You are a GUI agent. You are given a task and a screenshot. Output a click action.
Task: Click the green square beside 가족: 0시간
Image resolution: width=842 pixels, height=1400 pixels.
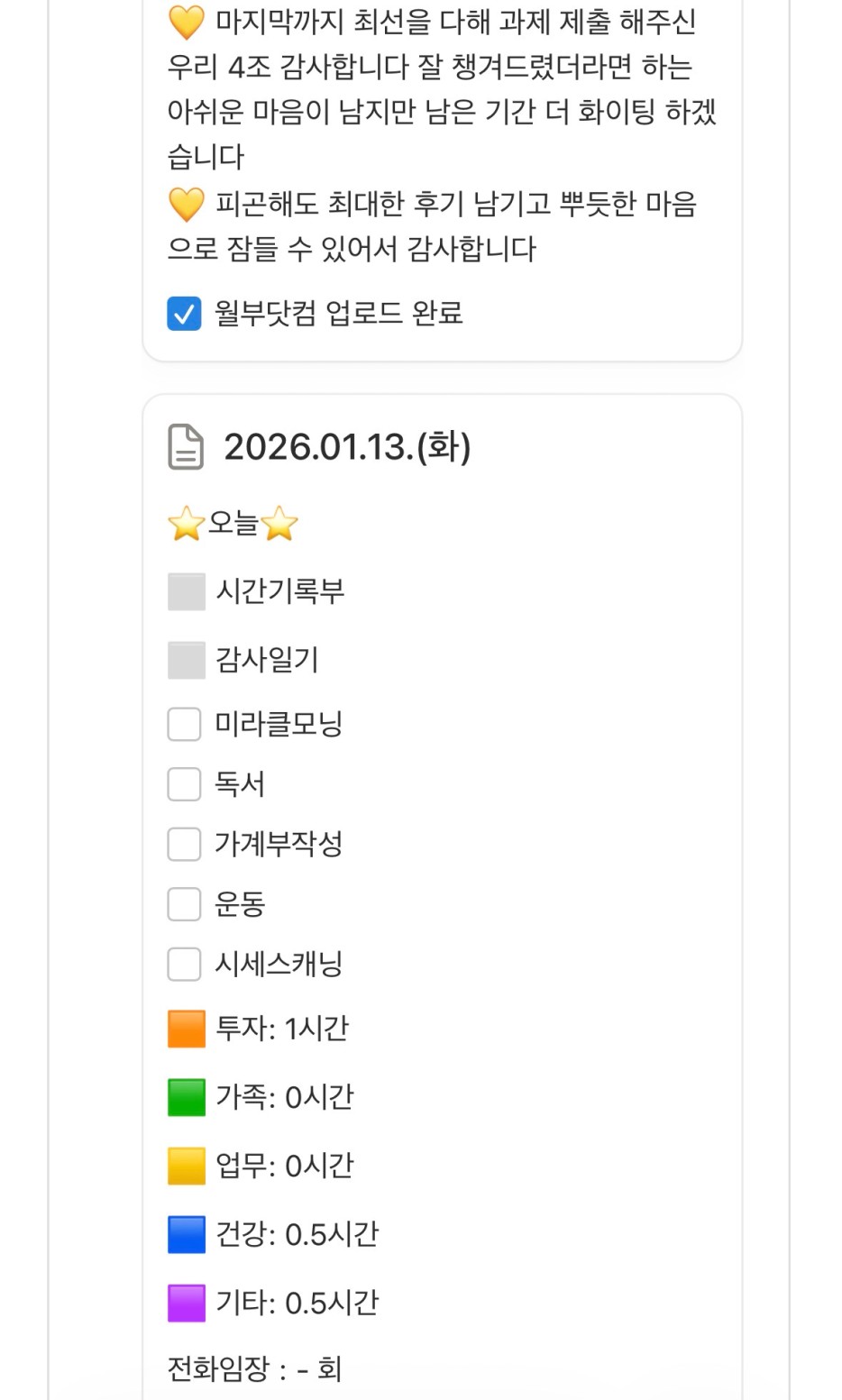coord(187,1098)
